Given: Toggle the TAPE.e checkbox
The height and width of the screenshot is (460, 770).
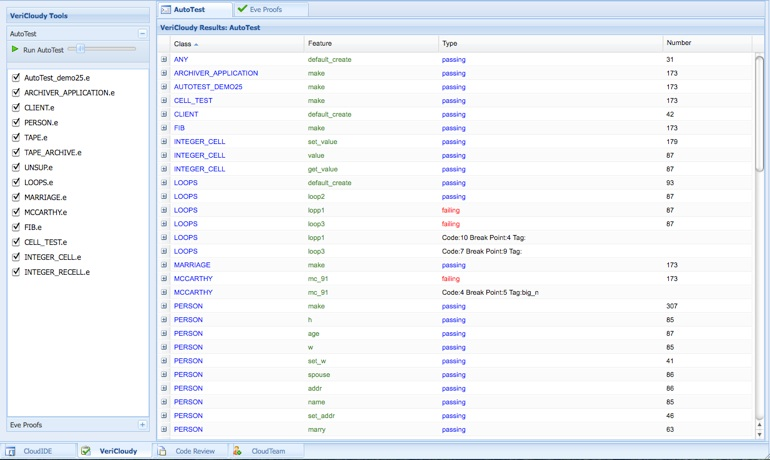Looking at the screenshot, I should click(16, 137).
